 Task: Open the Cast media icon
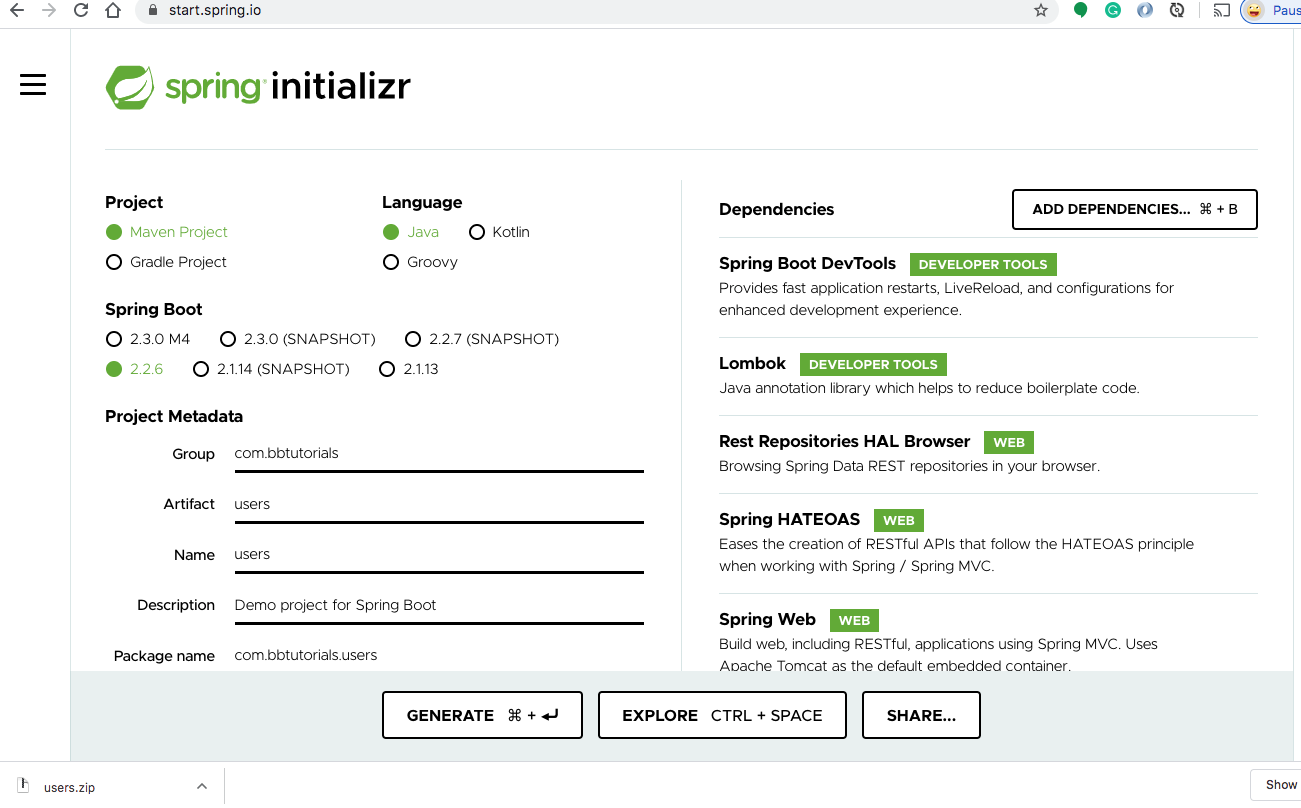pos(1221,11)
